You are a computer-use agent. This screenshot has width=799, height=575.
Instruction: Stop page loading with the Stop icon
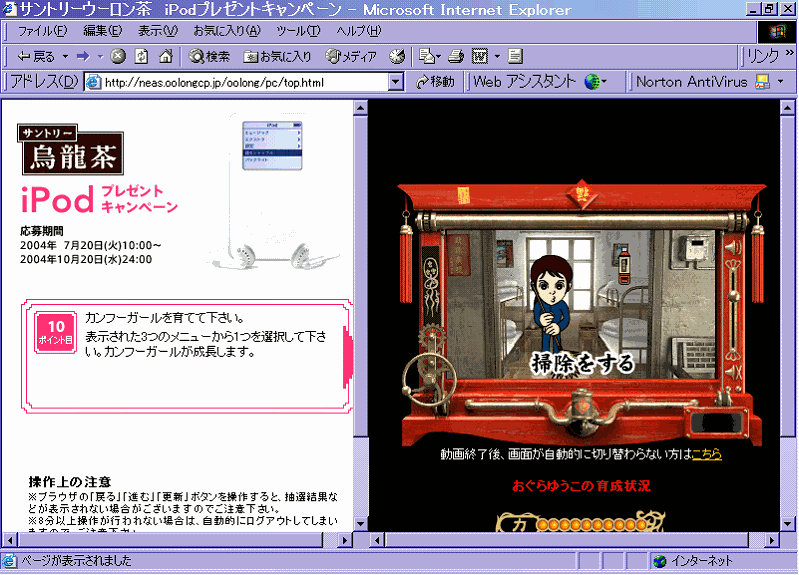118,57
